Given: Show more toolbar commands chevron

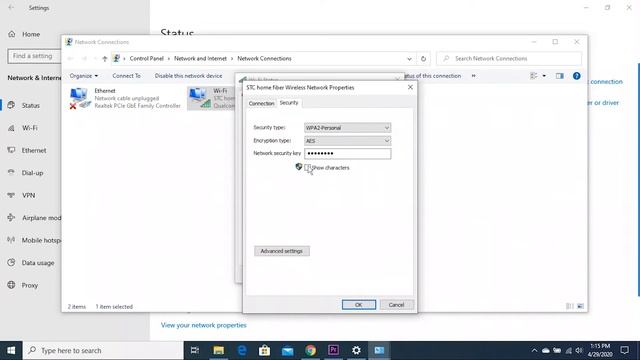Looking at the screenshot, I should pyautogui.click(x=473, y=76).
